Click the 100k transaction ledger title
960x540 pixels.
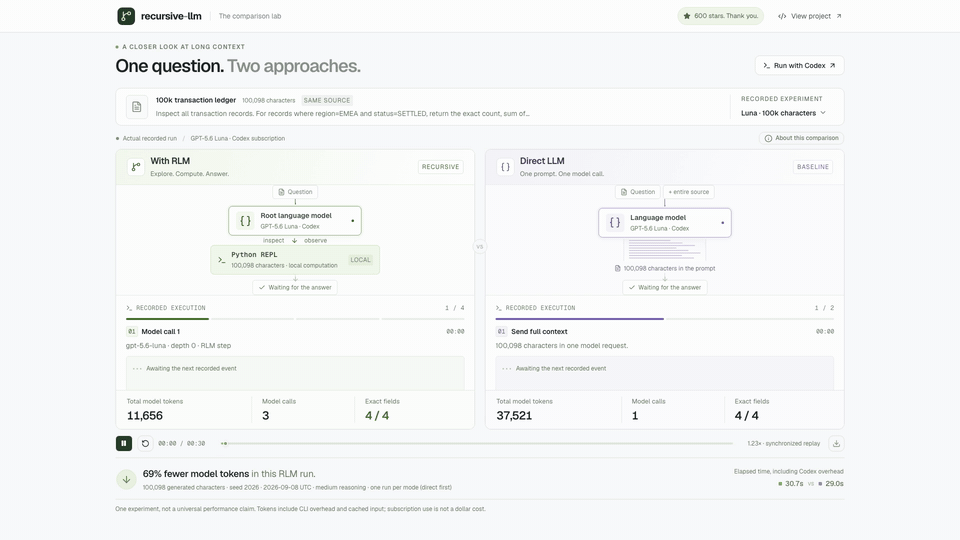click(195, 100)
